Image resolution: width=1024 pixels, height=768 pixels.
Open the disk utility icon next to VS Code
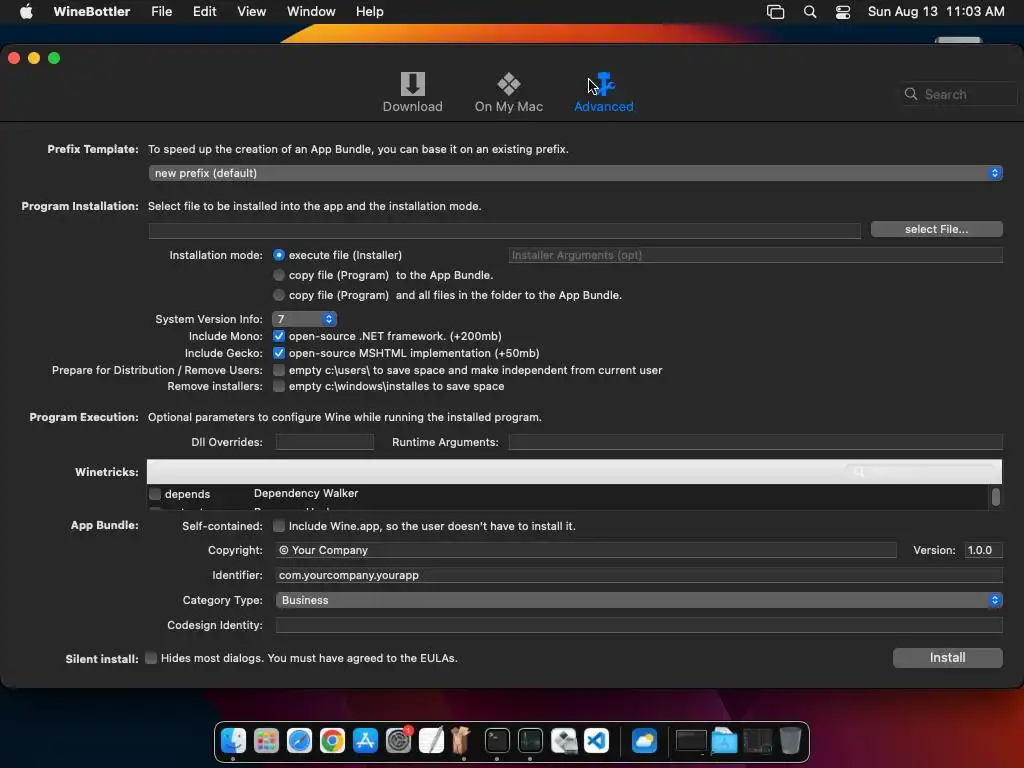coord(564,741)
